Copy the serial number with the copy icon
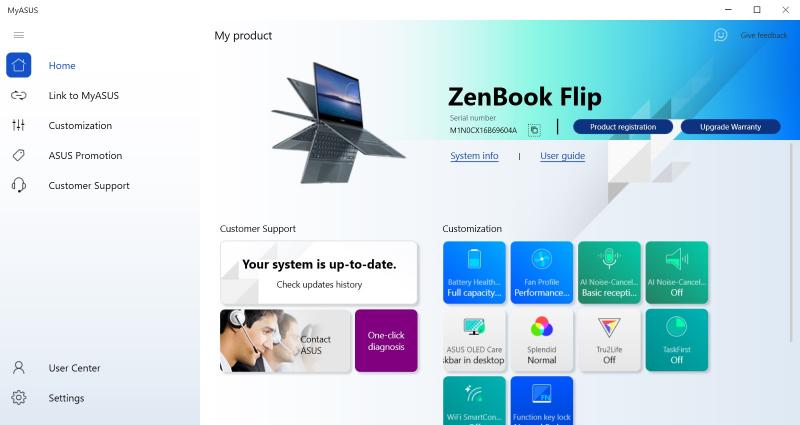The image size is (800, 425). coord(534,130)
